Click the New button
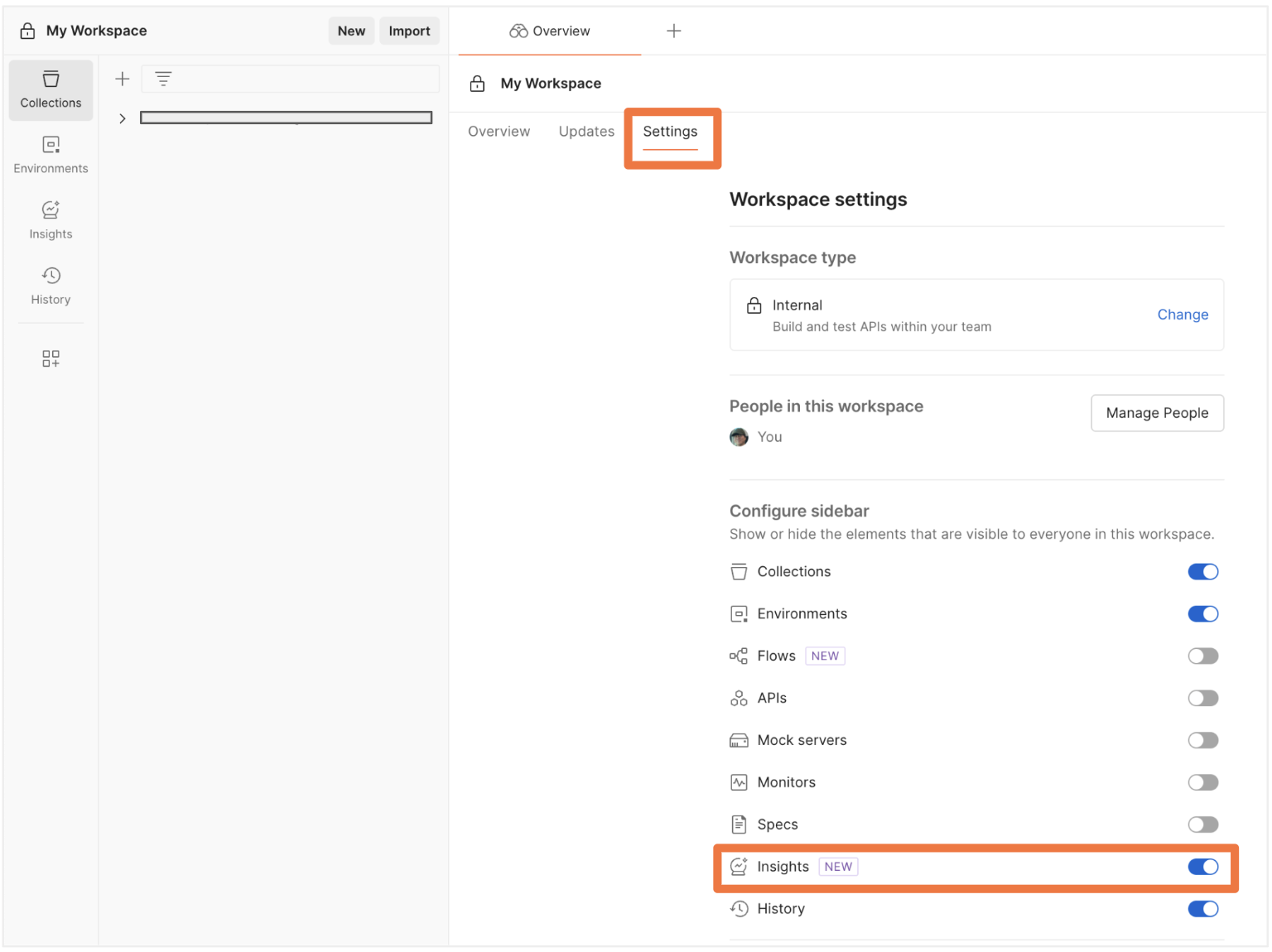The image size is (1272, 952). coord(351,31)
